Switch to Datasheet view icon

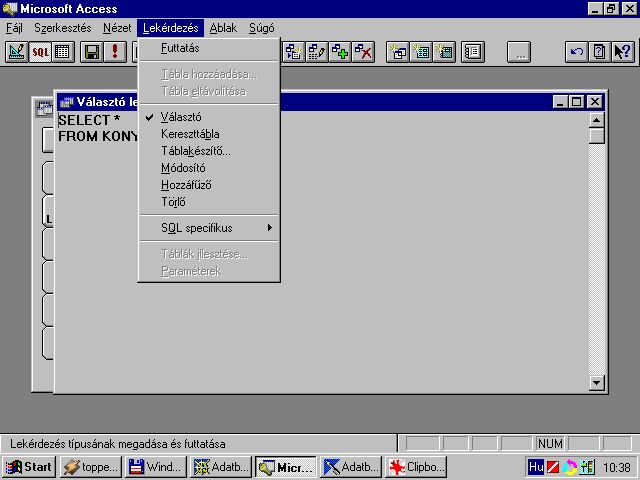(x=63, y=52)
